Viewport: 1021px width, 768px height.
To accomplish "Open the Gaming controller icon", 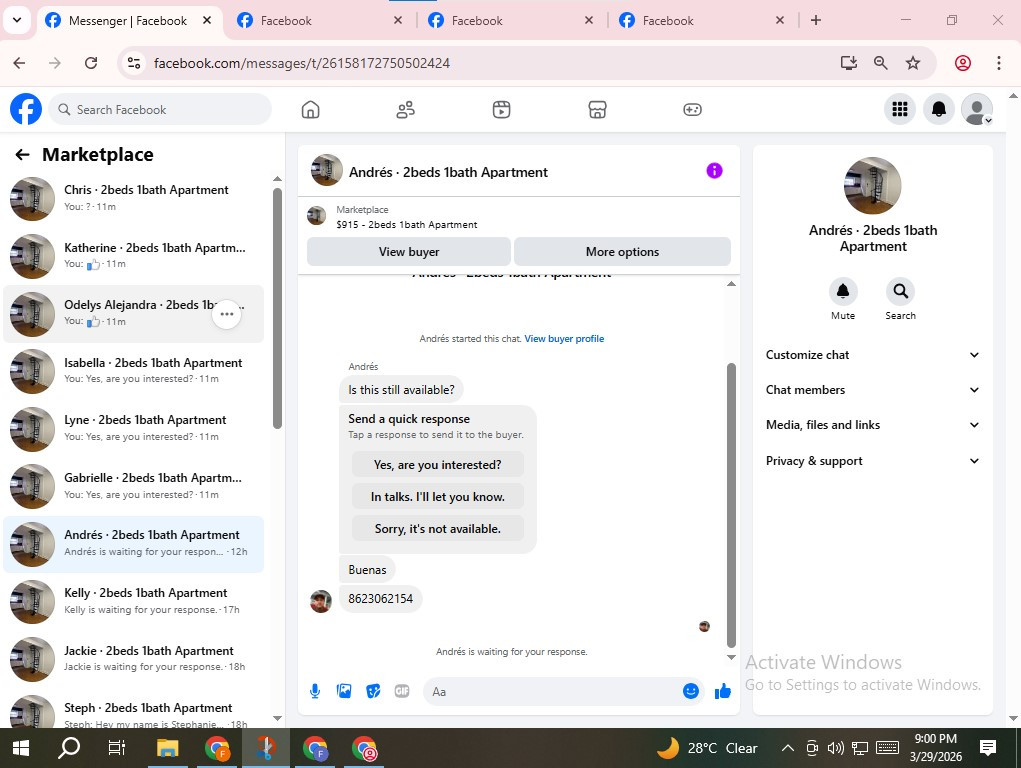I will pos(692,109).
